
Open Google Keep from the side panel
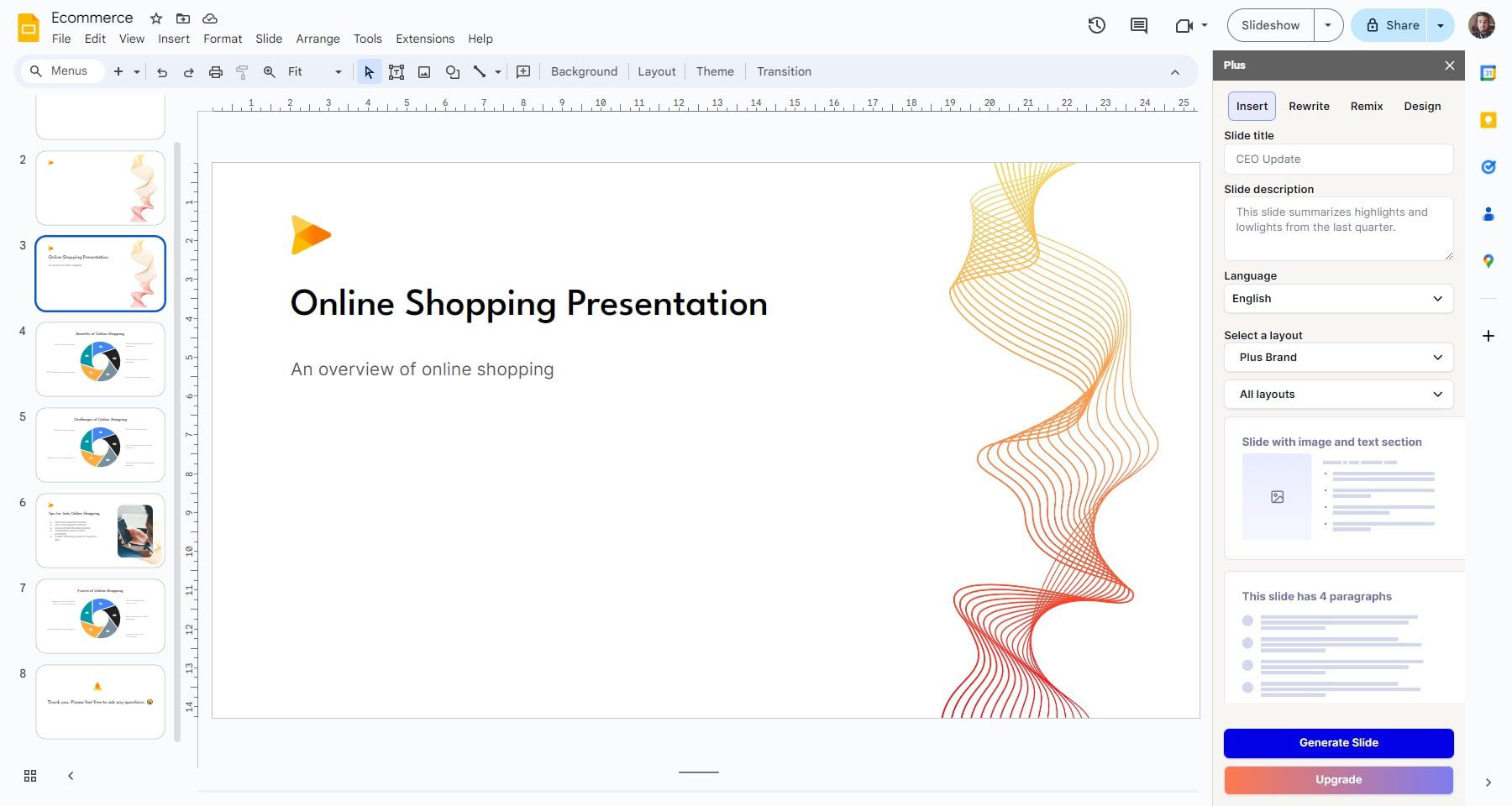[1488, 120]
